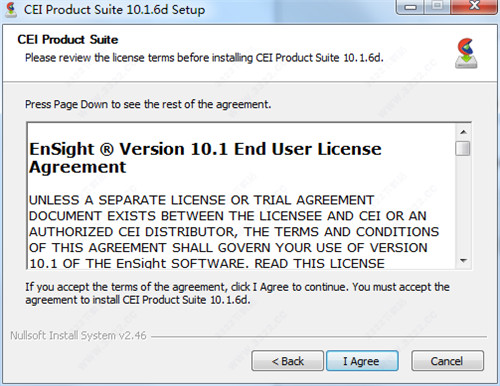Viewport: 500px width, 386px height.
Task: Click I Agree to accept the license
Action: pos(362,361)
